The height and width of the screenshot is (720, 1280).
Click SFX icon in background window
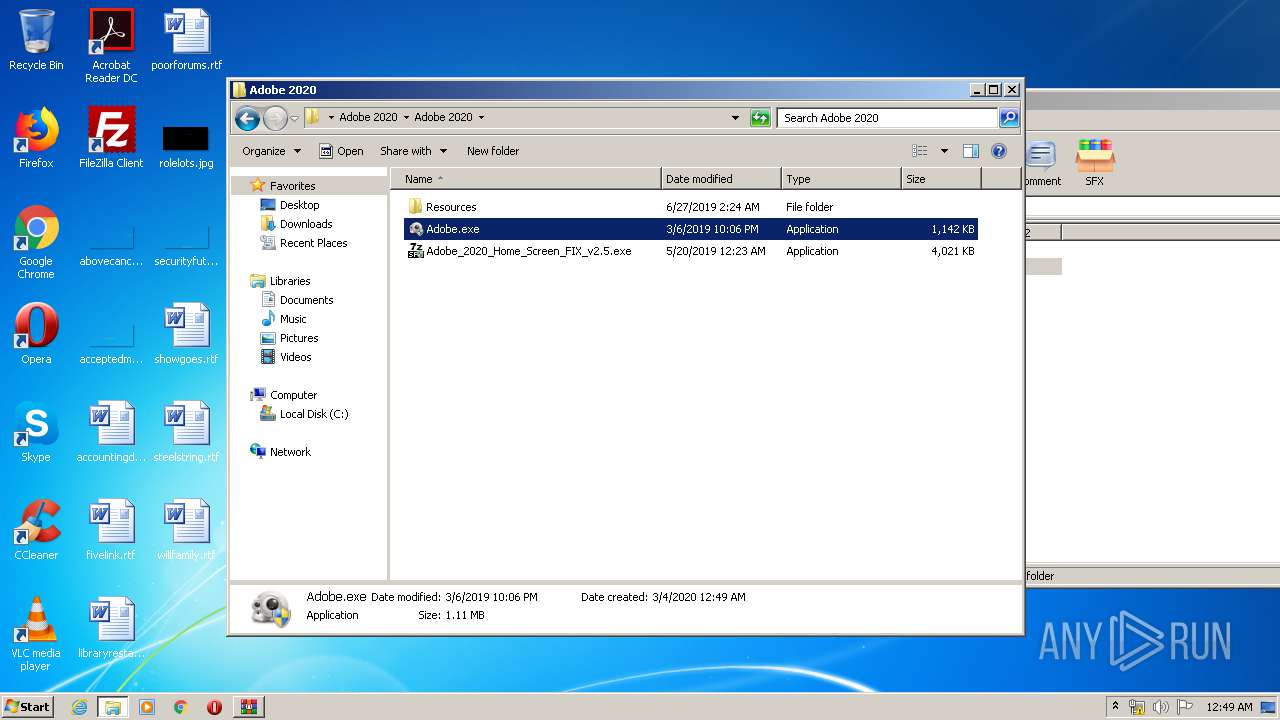click(x=1095, y=162)
